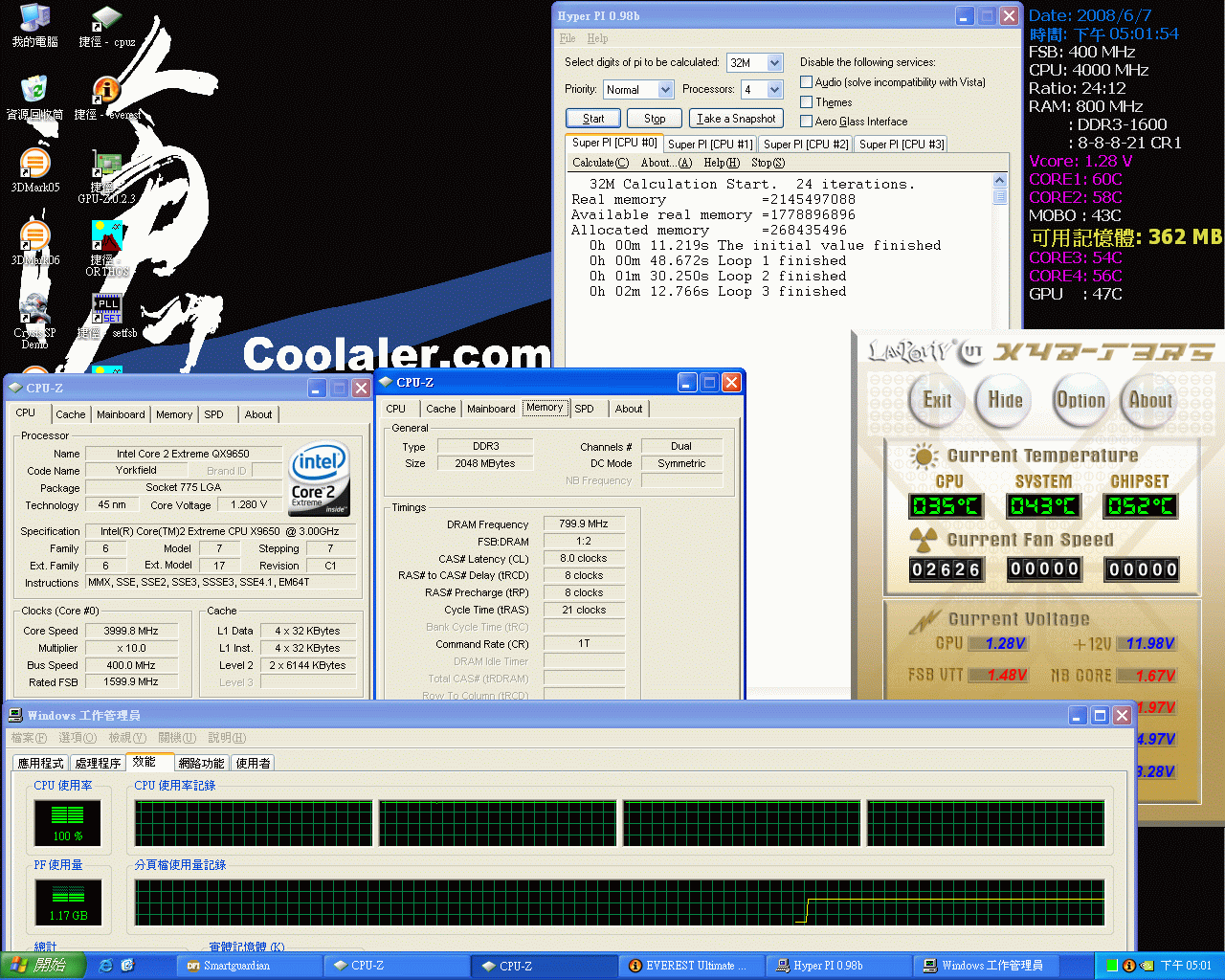This screenshot has width=1225, height=980.
Task: Open the ORTHOS shortcut desktop icon
Action: click(x=106, y=249)
